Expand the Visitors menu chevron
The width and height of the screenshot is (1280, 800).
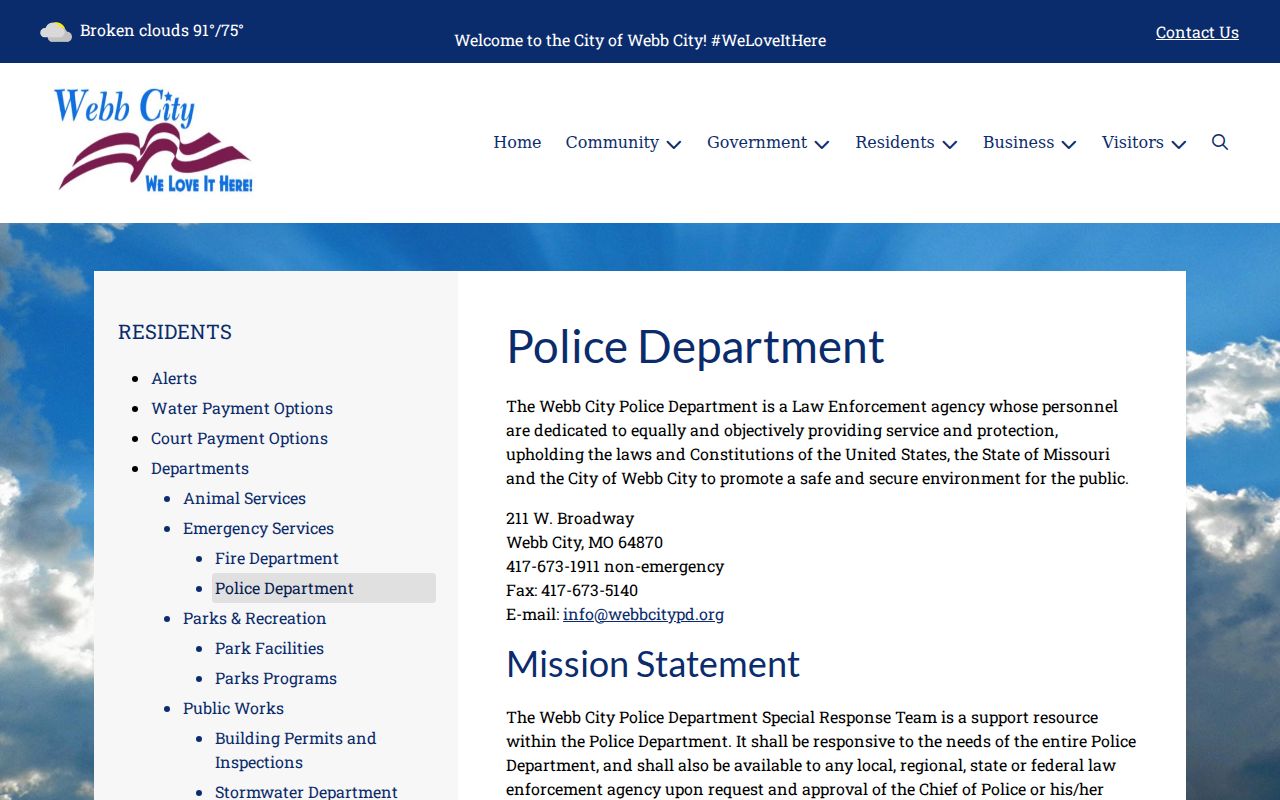1179,144
